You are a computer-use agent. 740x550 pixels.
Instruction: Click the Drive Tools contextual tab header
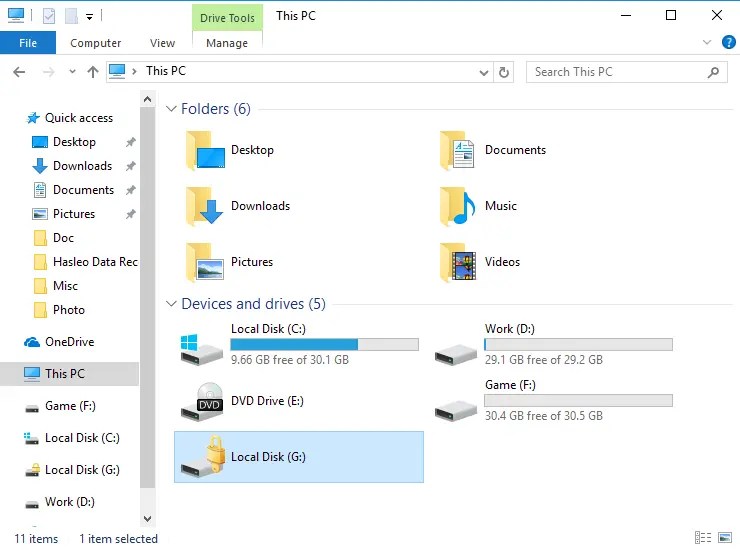pos(227,18)
